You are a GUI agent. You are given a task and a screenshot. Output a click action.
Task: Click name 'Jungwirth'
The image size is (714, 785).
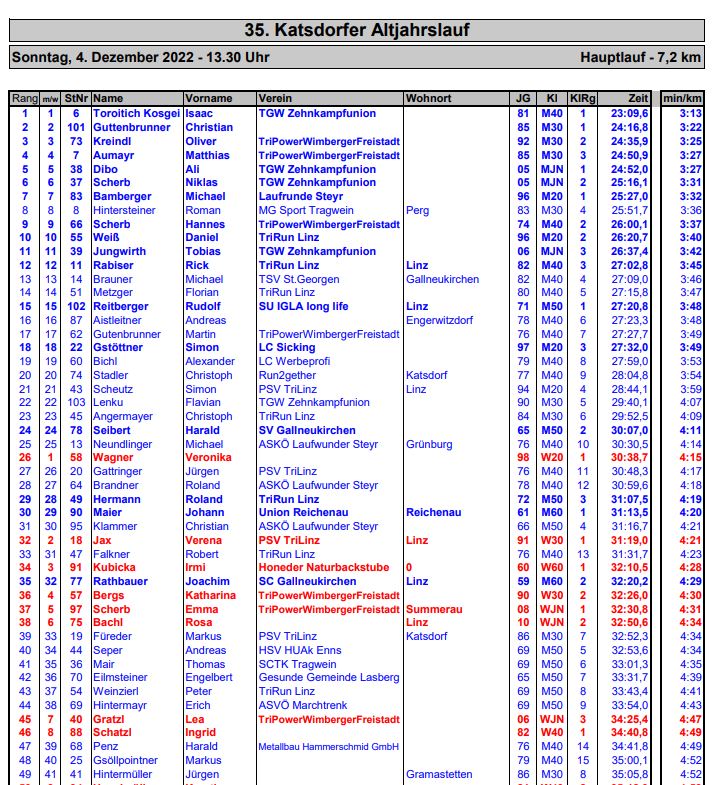120,252
